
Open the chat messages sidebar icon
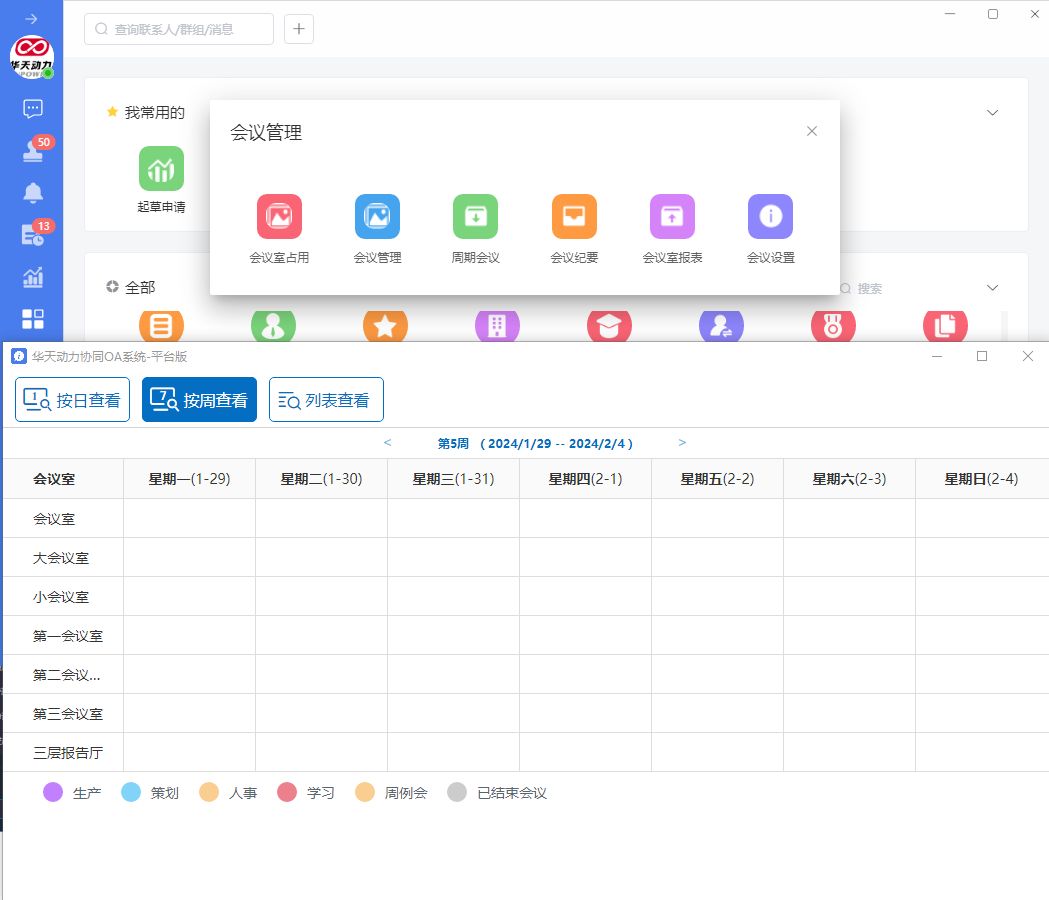point(33,109)
